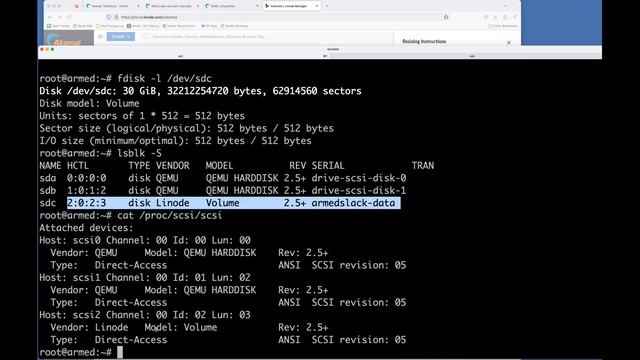This screenshot has height=360, width=640.
Task: Bookmark the page with the star icon
Action: click(446, 17)
